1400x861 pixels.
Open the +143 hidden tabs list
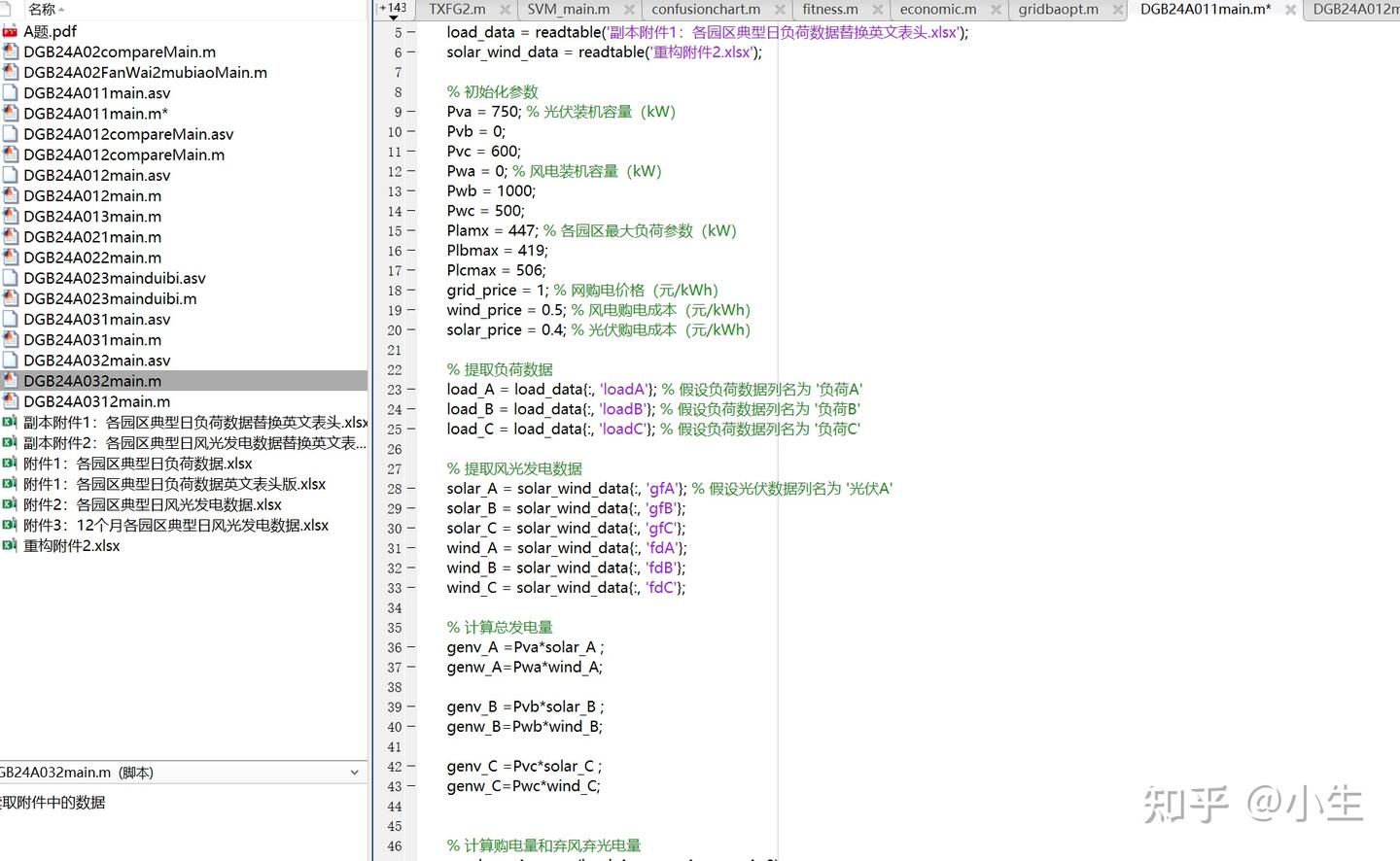point(394,9)
